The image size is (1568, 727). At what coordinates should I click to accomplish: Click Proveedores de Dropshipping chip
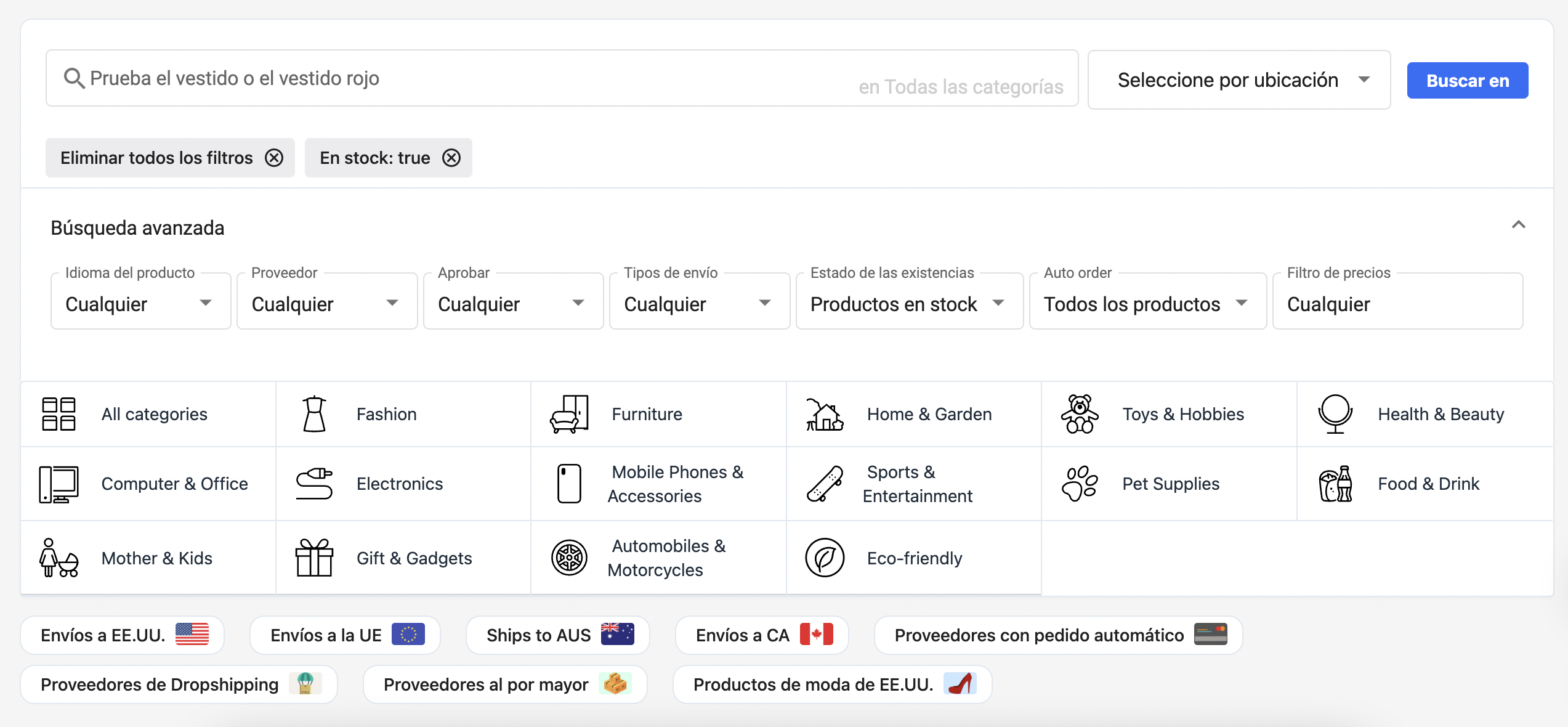179,684
